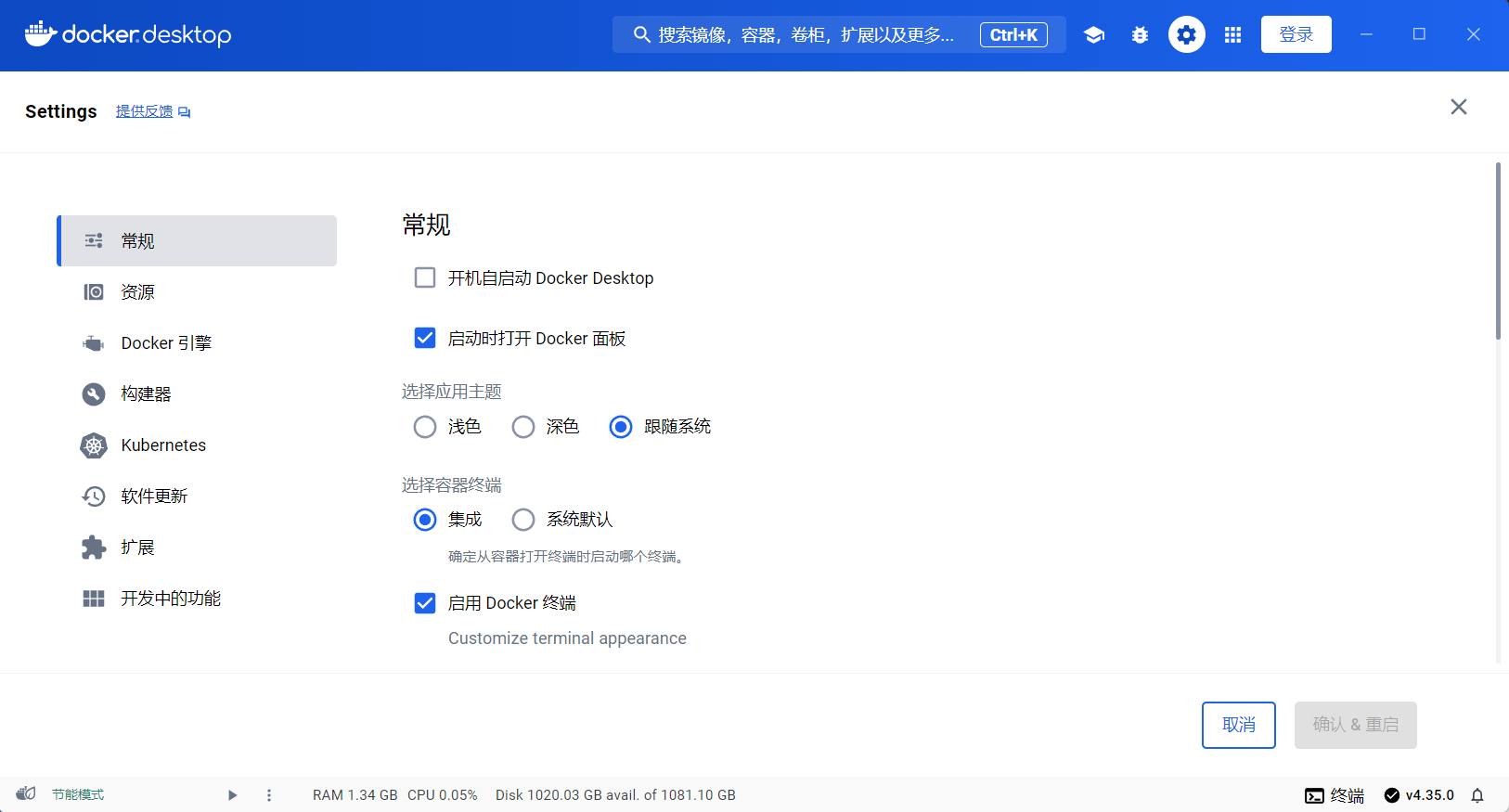The height and width of the screenshot is (812, 1509).
Task: Choose 系统默认 container terminal option
Action: click(523, 520)
